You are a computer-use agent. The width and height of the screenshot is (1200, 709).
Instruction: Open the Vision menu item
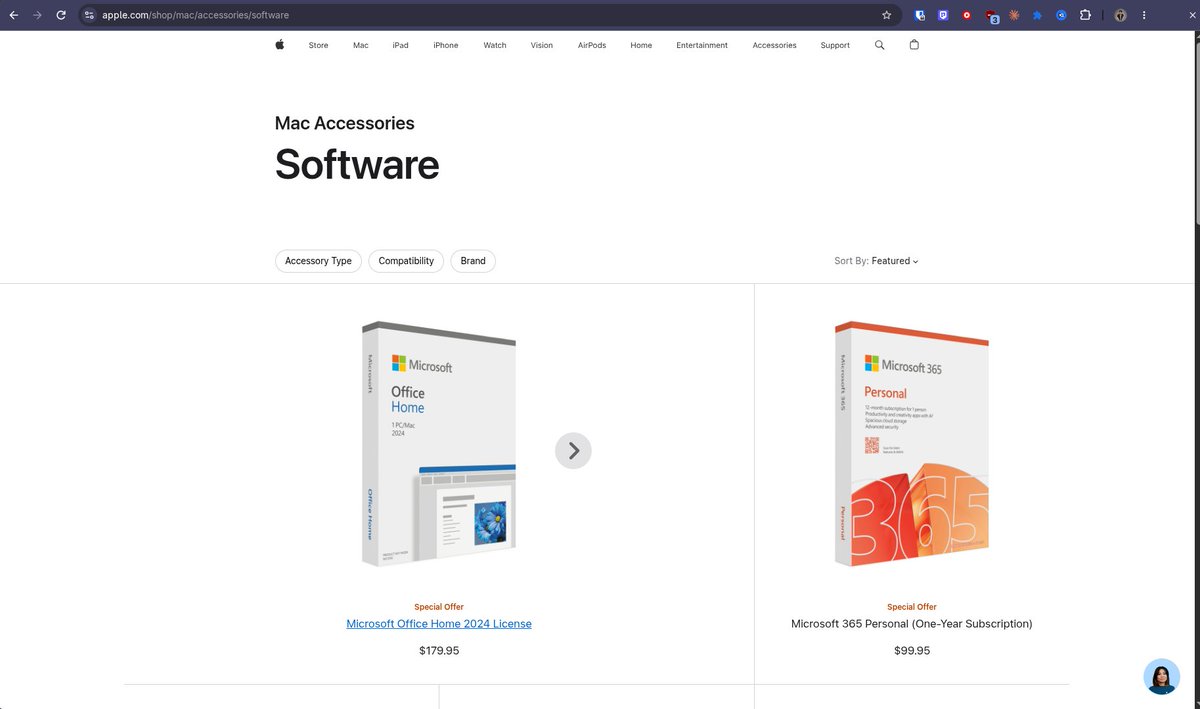tap(542, 45)
